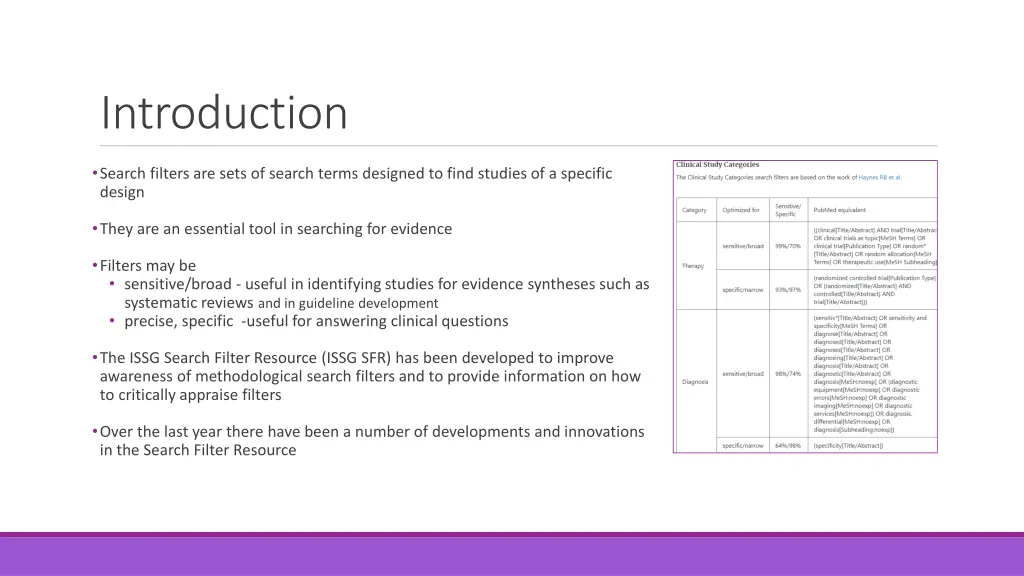Click Diagnosis sensitive/broad PubMed query text
1024x576 pixels.
[x=870, y=374]
